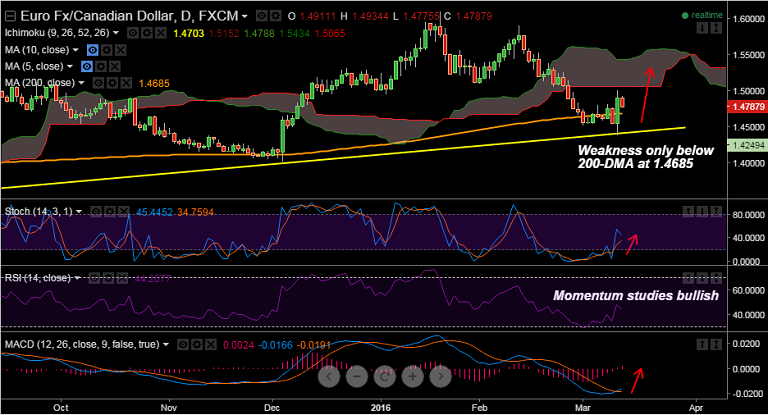This screenshot has height=415, width=768.
Task: Remove MA (200, close) with X icon
Action: tap(126, 83)
